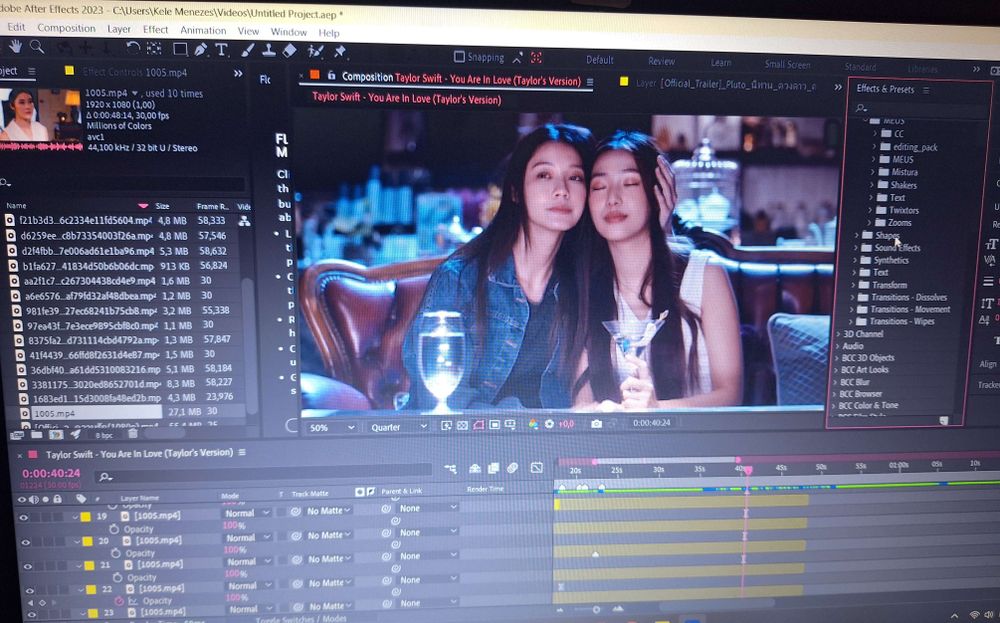1000x623 pixels.
Task: Open the Animation menu
Action: (203, 31)
